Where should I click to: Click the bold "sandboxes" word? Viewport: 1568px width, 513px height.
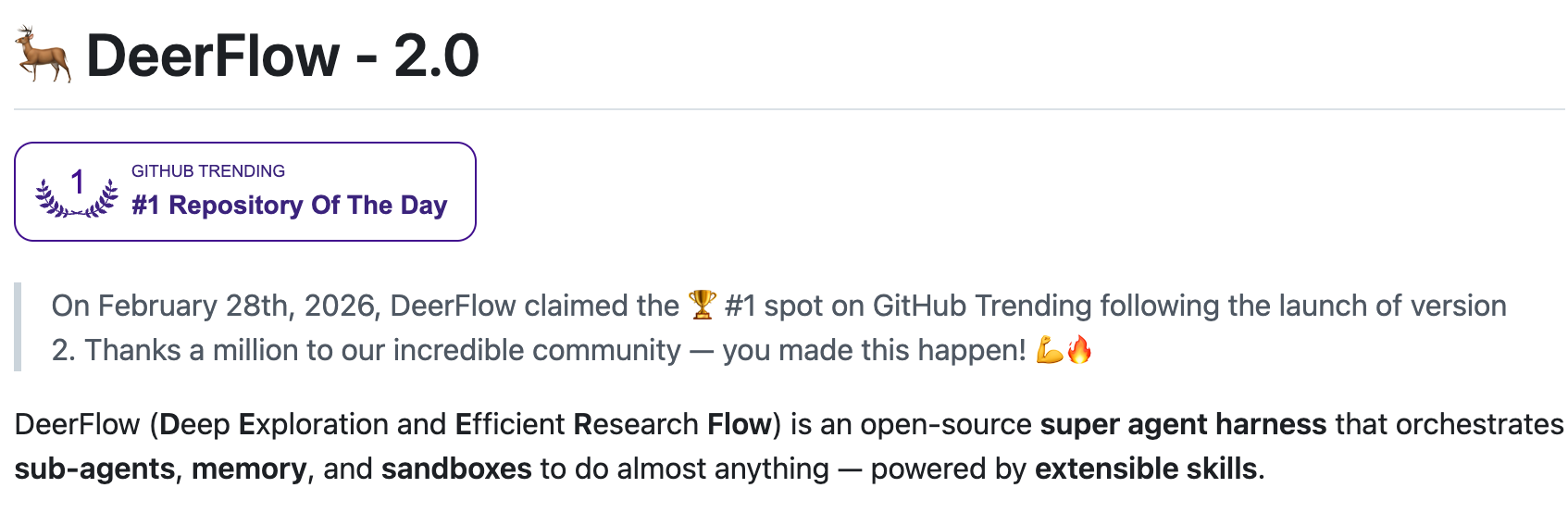click(456, 469)
